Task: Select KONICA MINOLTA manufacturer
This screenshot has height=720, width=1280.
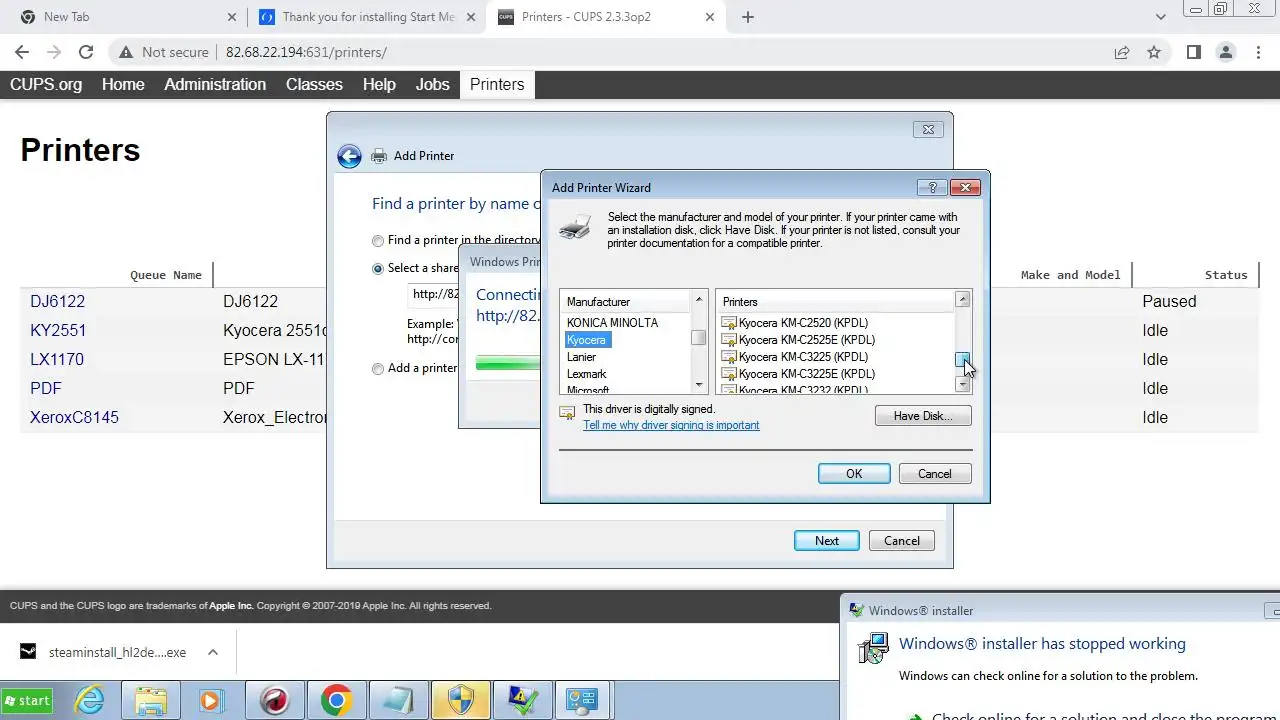Action: point(612,323)
